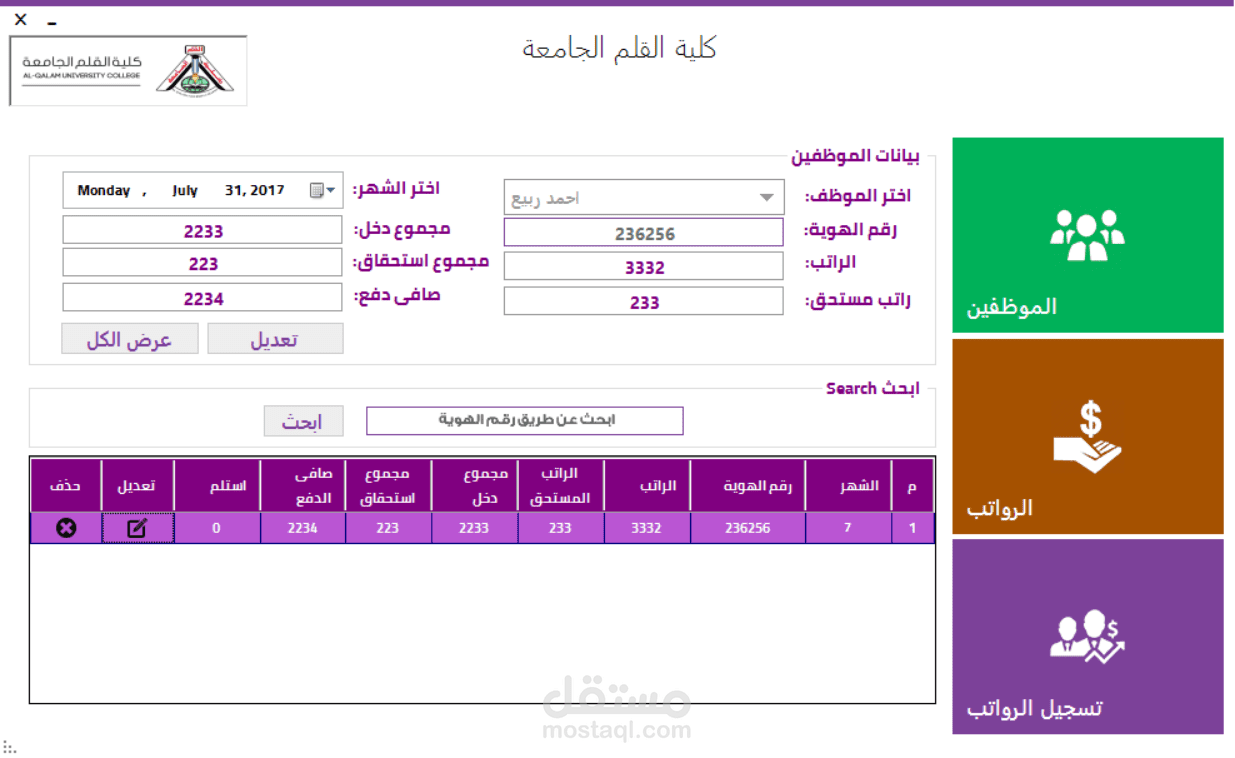Click the delete X icon for the record
Viewport: 1235px width, 758px height.
(x=64, y=527)
